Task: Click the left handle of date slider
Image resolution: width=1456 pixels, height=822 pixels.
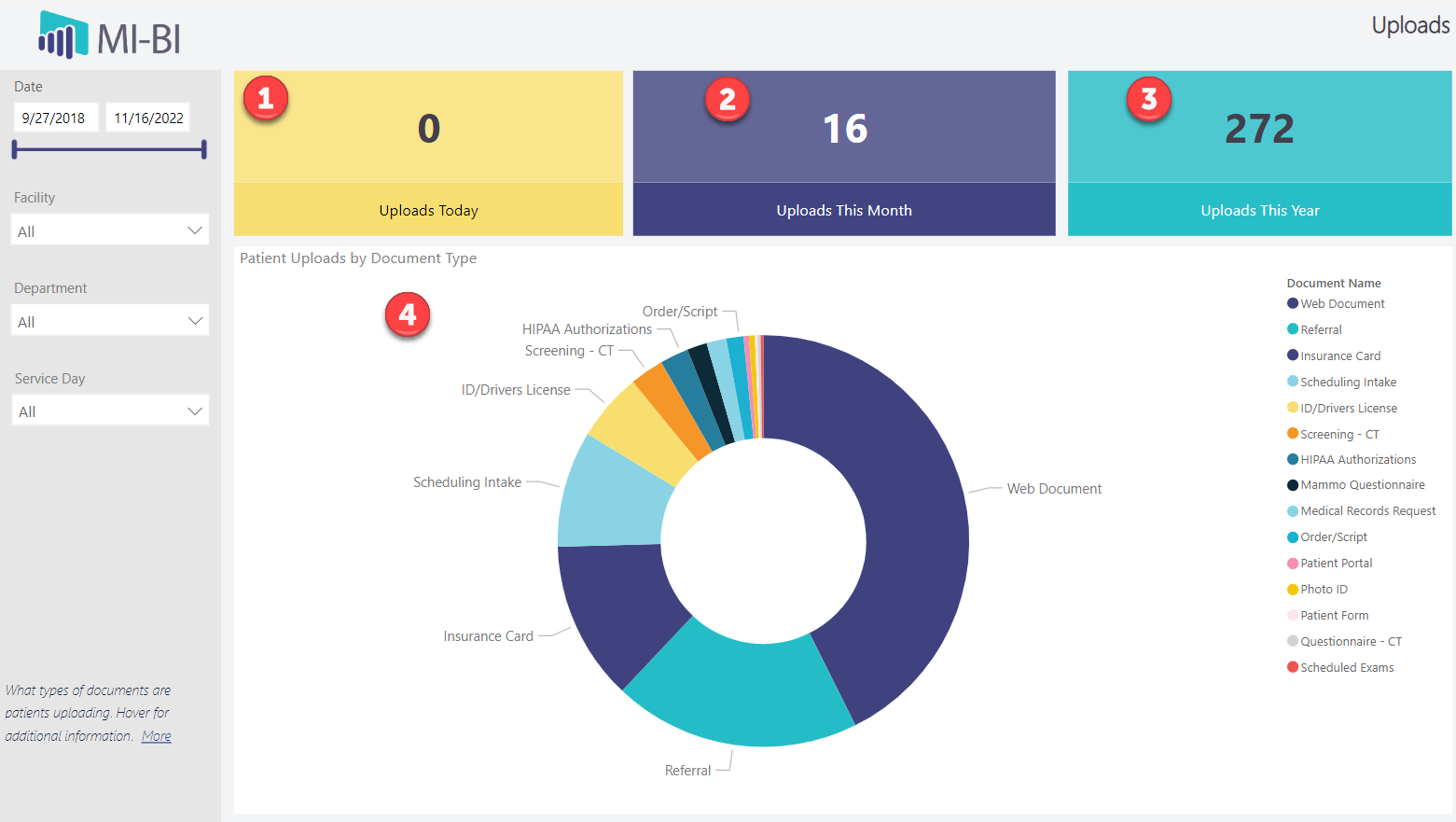Action: tap(15, 149)
